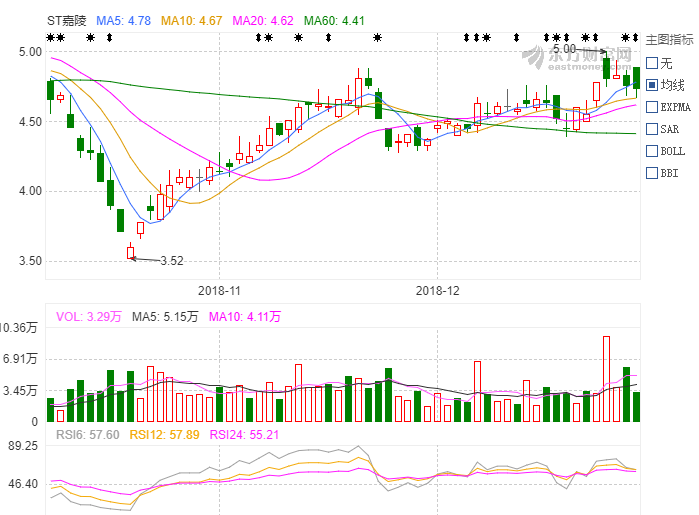Click the leftmost star event marker
Viewport: 699px width, 515px height.
[50, 38]
